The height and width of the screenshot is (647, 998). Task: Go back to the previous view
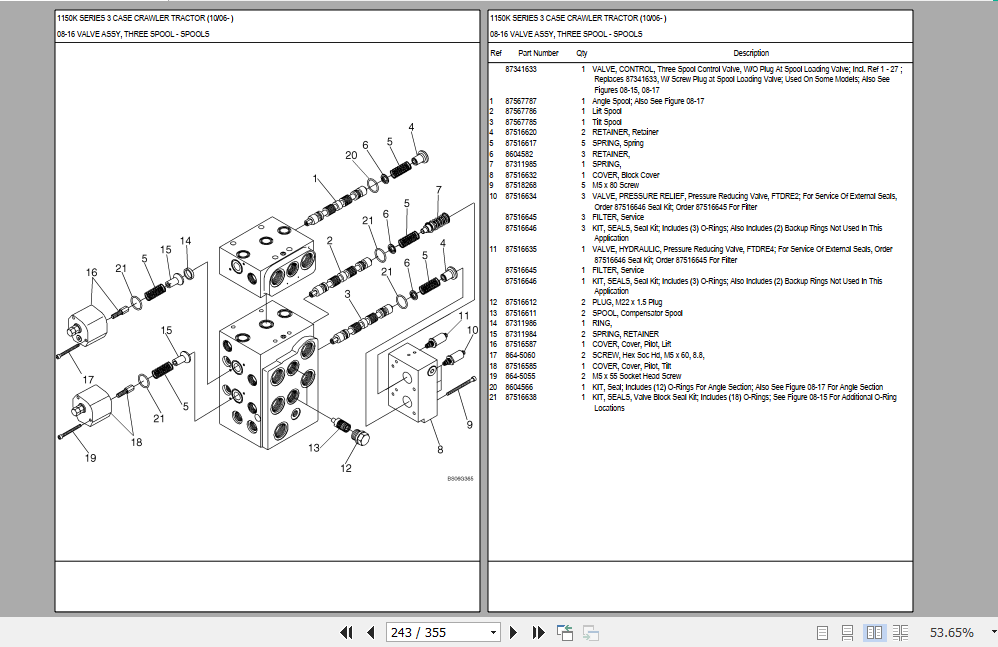[x=565, y=632]
